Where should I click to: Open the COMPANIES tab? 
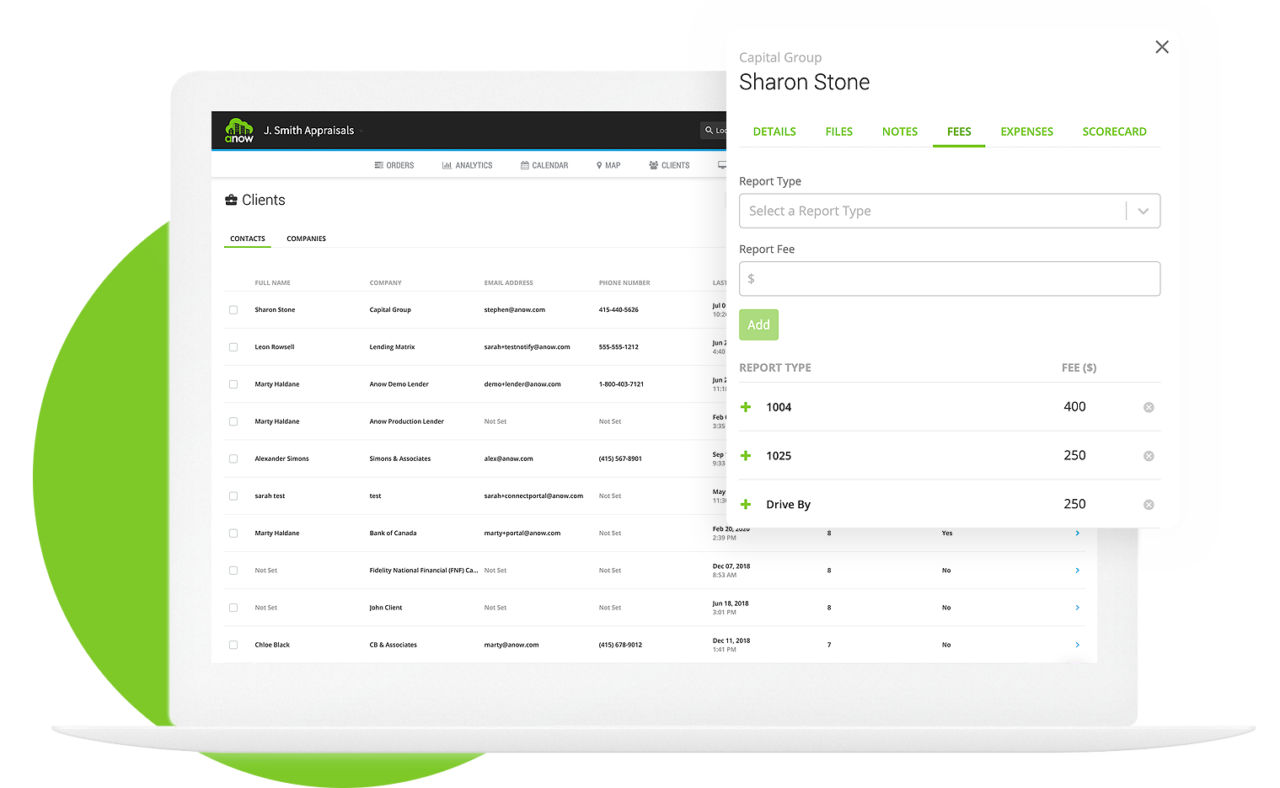coord(306,238)
